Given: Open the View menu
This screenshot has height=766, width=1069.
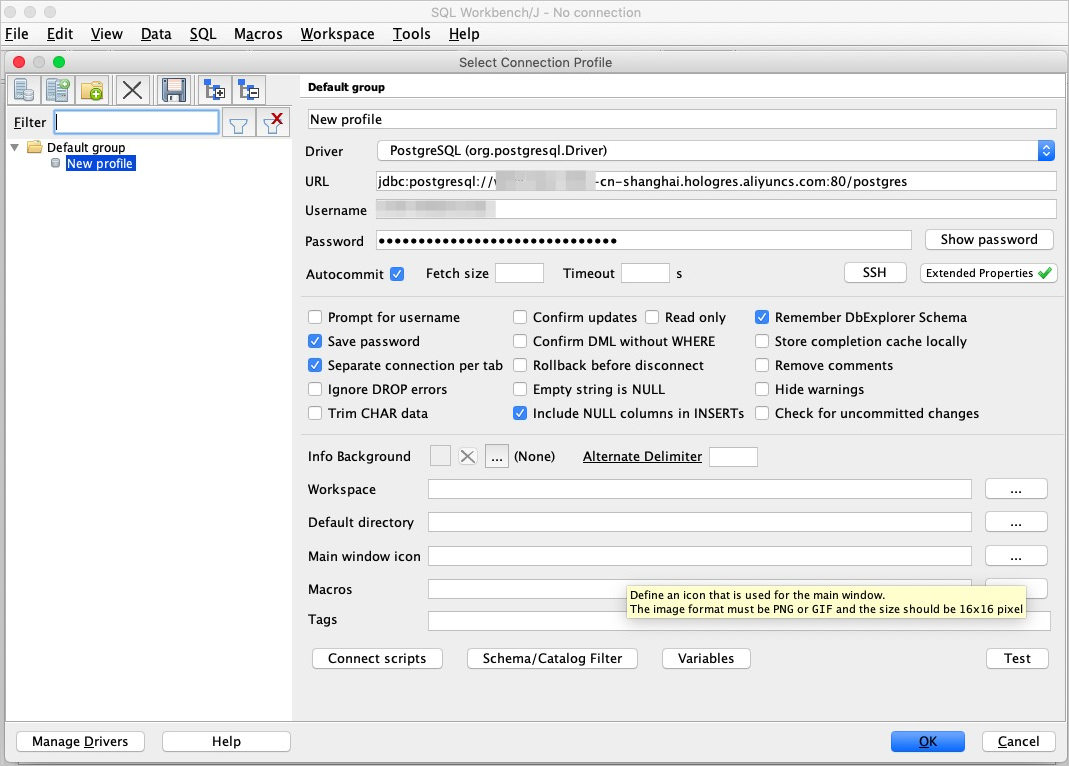Looking at the screenshot, I should (107, 34).
